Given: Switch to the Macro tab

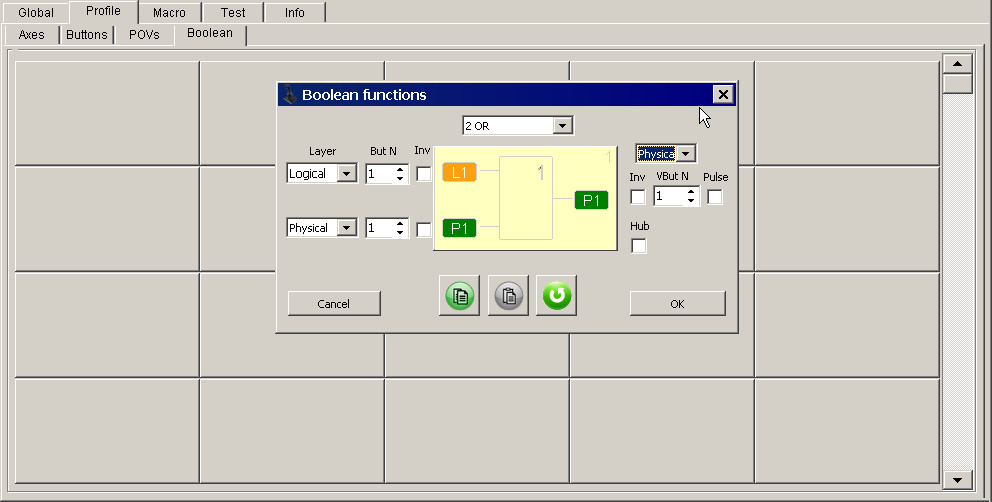Looking at the screenshot, I should coord(169,13).
